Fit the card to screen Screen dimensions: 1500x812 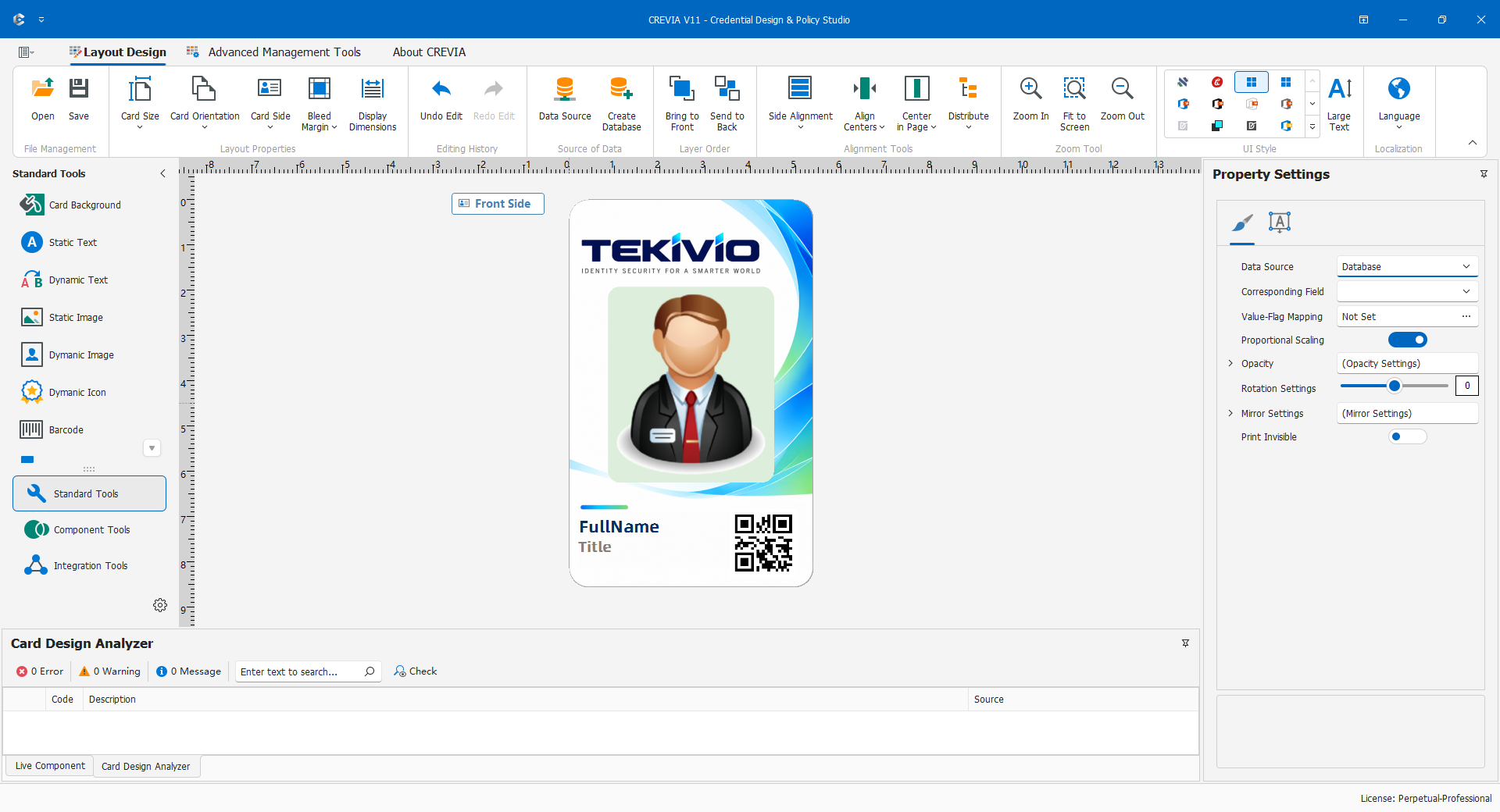point(1075,104)
